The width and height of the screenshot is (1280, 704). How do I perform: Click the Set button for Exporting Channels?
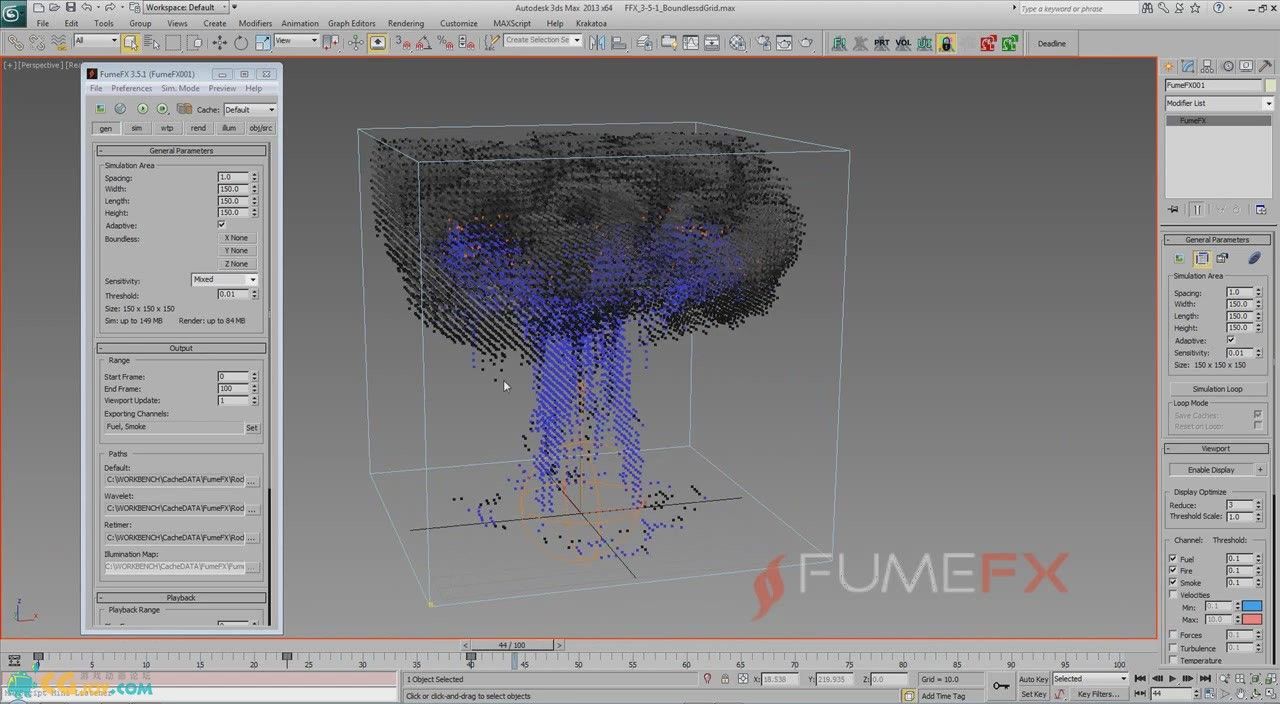click(x=252, y=427)
